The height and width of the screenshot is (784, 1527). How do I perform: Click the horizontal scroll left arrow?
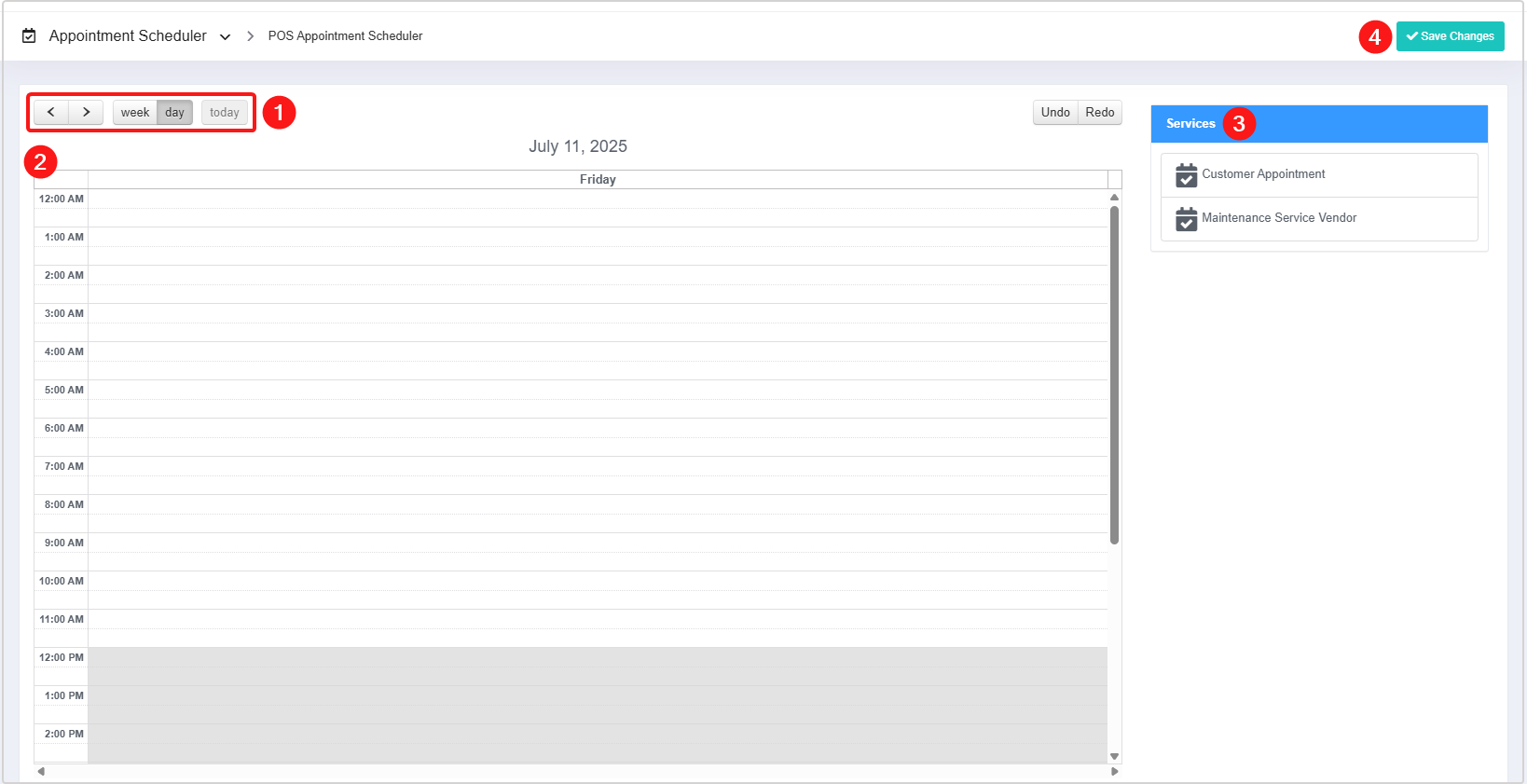coord(40,771)
